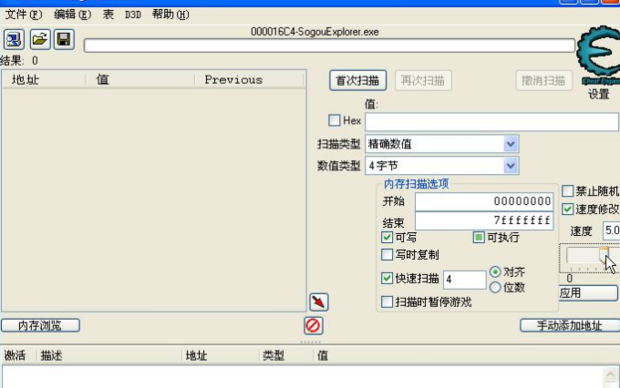Click the red clear-list icon
Screen dimensions: 620x388
coord(314,326)
